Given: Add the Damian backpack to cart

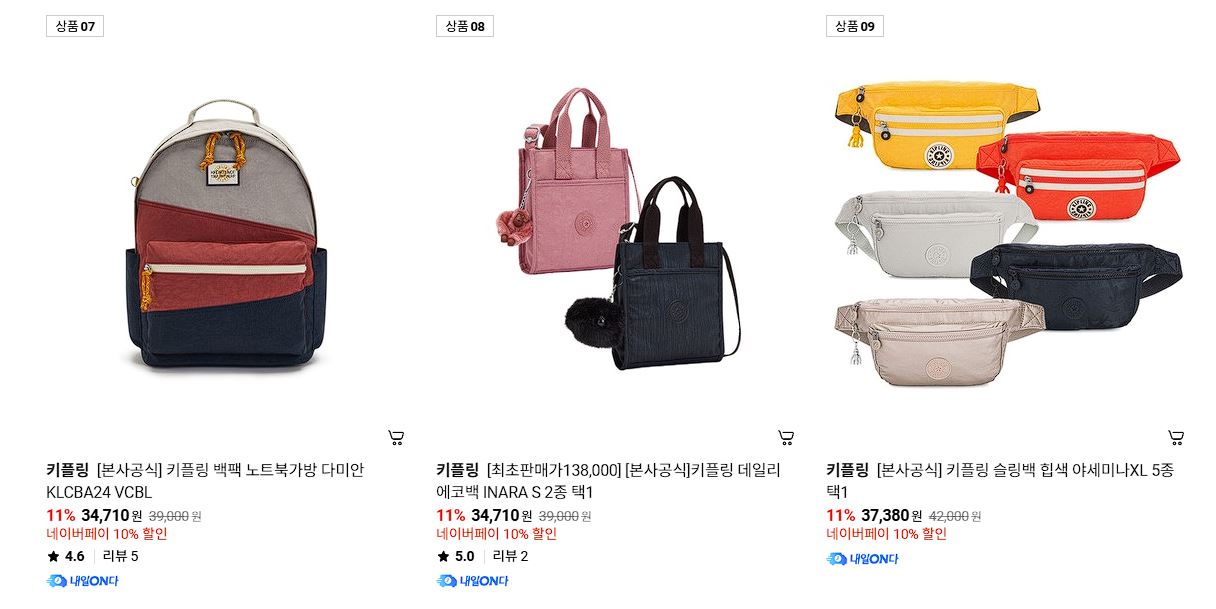Looking at the screenshot, I should (396, 437).
